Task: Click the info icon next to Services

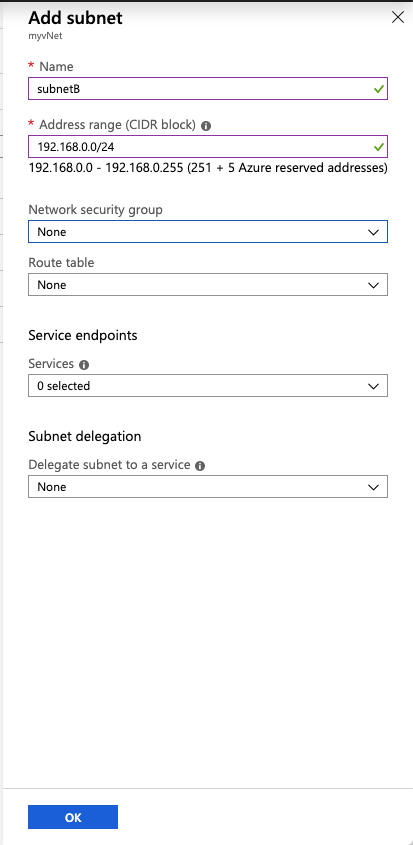Action: (84, 365)
